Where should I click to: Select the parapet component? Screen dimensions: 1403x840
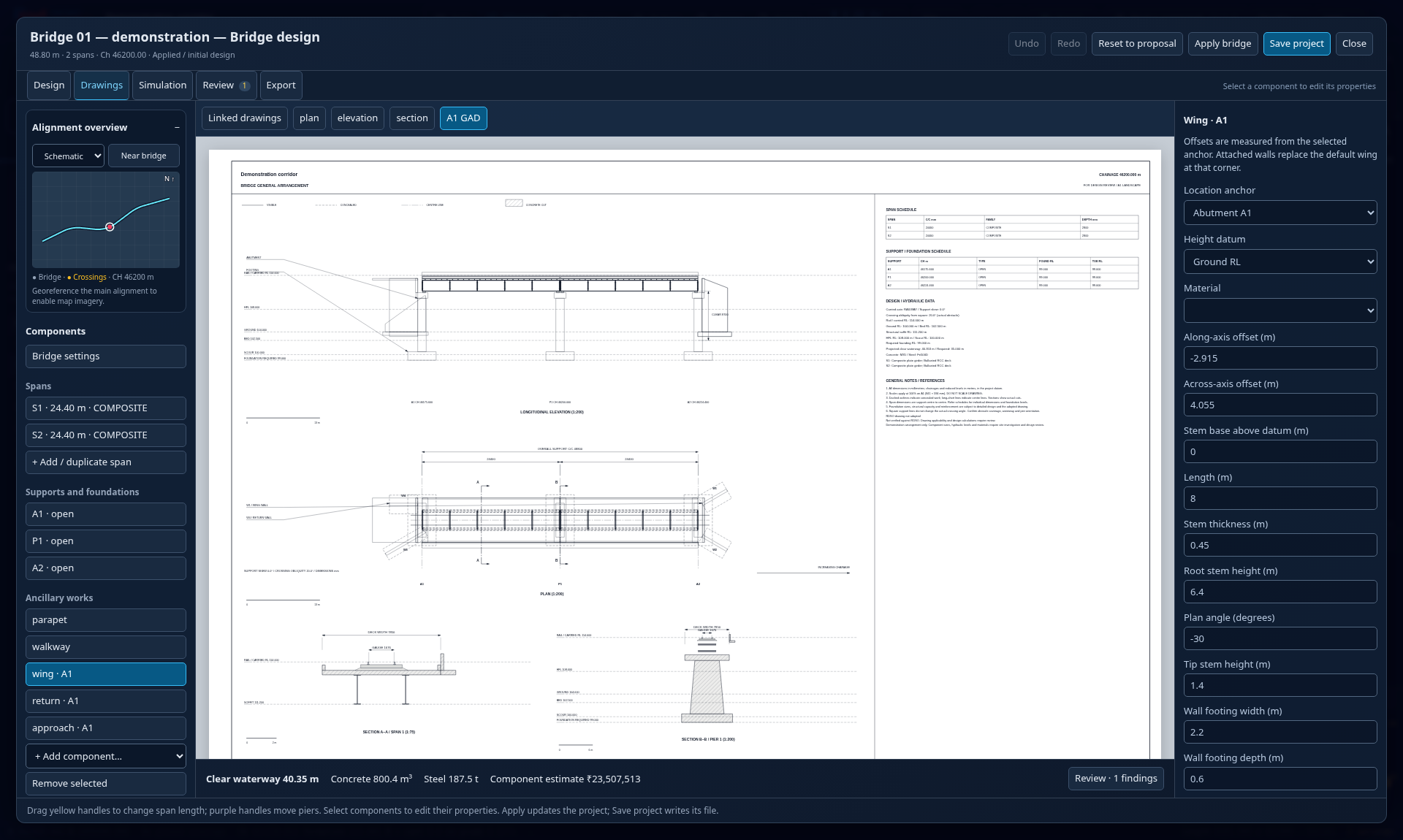tap(106, 620)
